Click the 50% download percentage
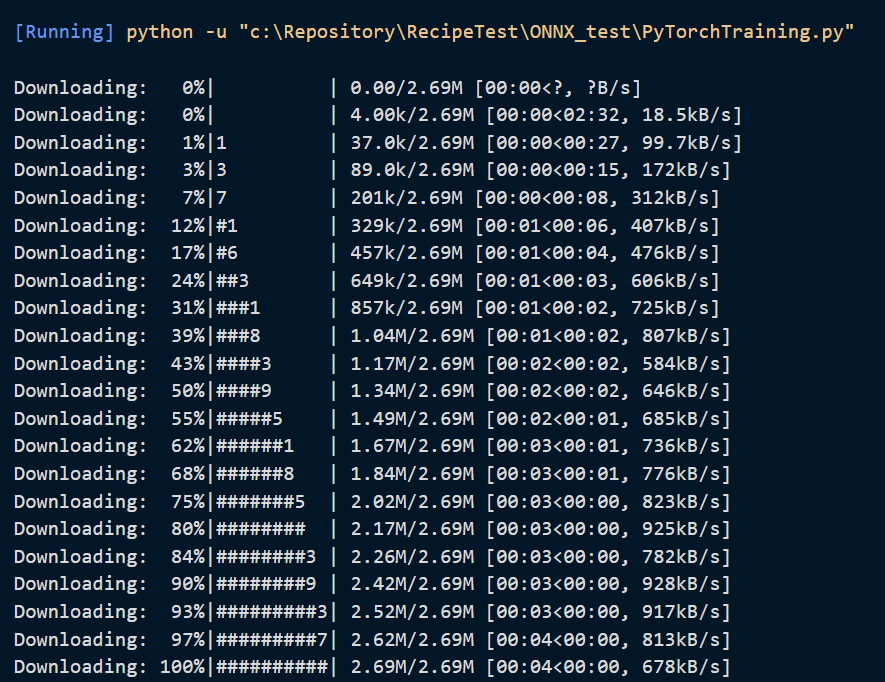 tap(188, 391)
